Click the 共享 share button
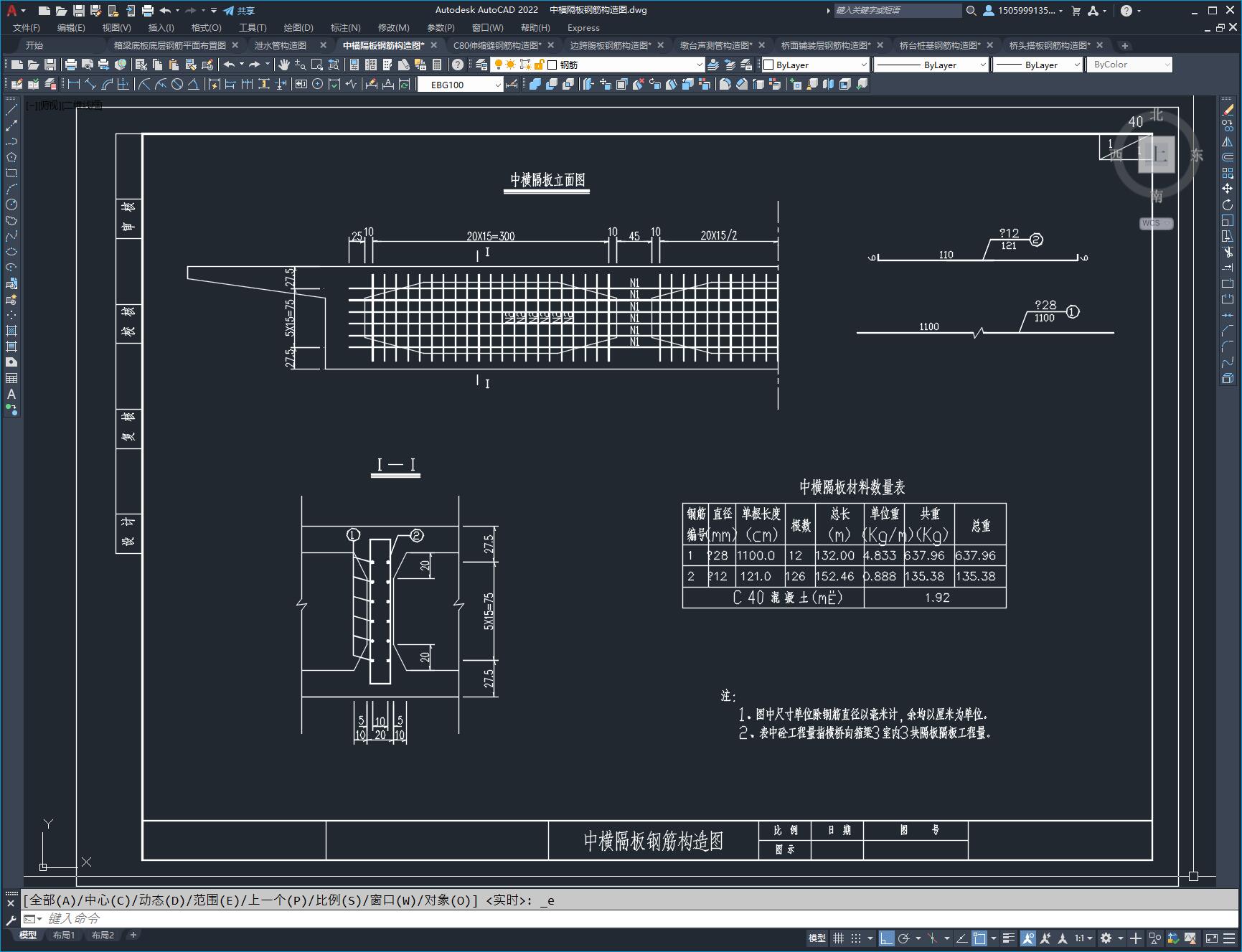Screen dimensions: 1242x952 239,10
